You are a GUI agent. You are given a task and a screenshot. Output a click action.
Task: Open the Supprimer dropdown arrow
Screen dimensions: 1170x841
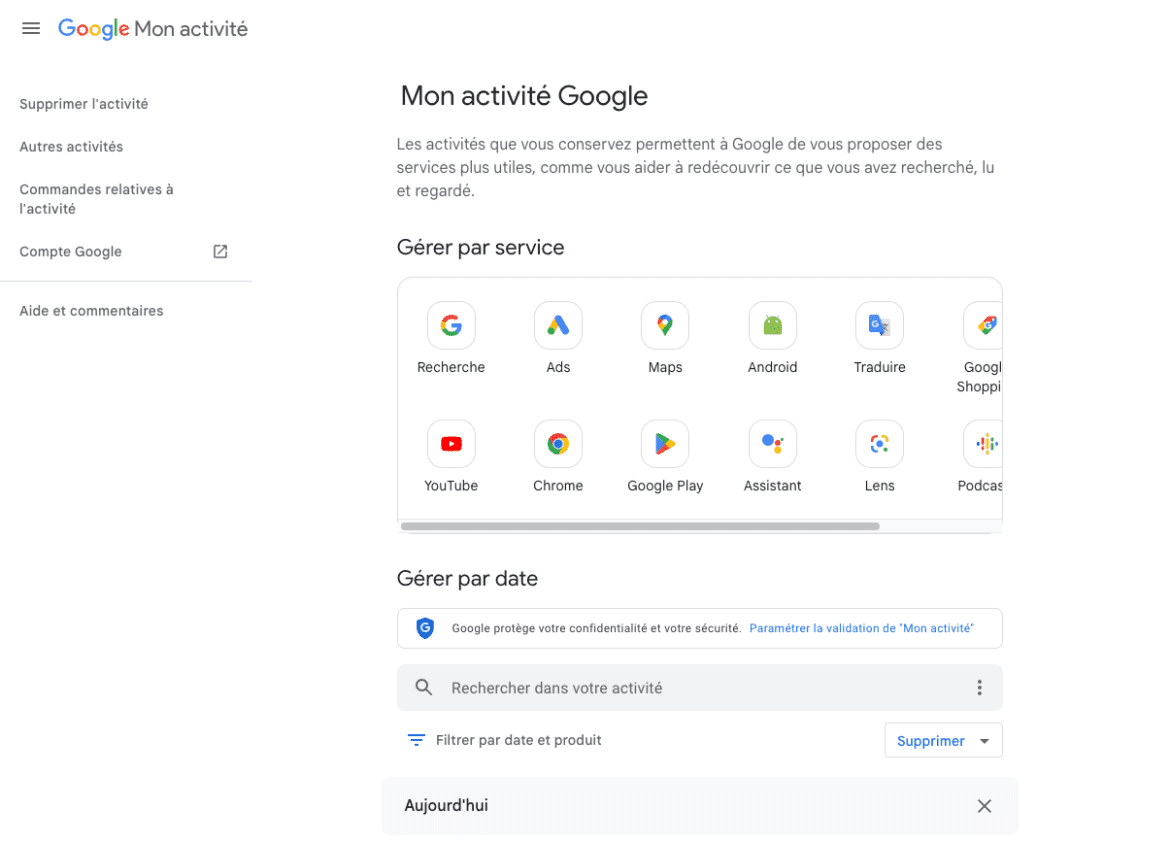point(985,740)
